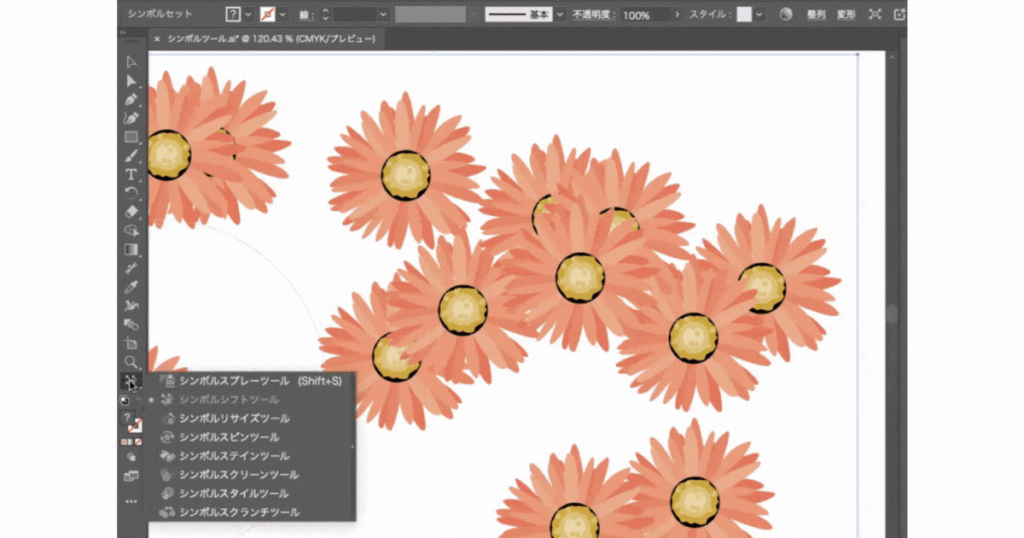Click the スタイル style swatch
Viewport: 1024px width, 538px height.
(744, 15)
